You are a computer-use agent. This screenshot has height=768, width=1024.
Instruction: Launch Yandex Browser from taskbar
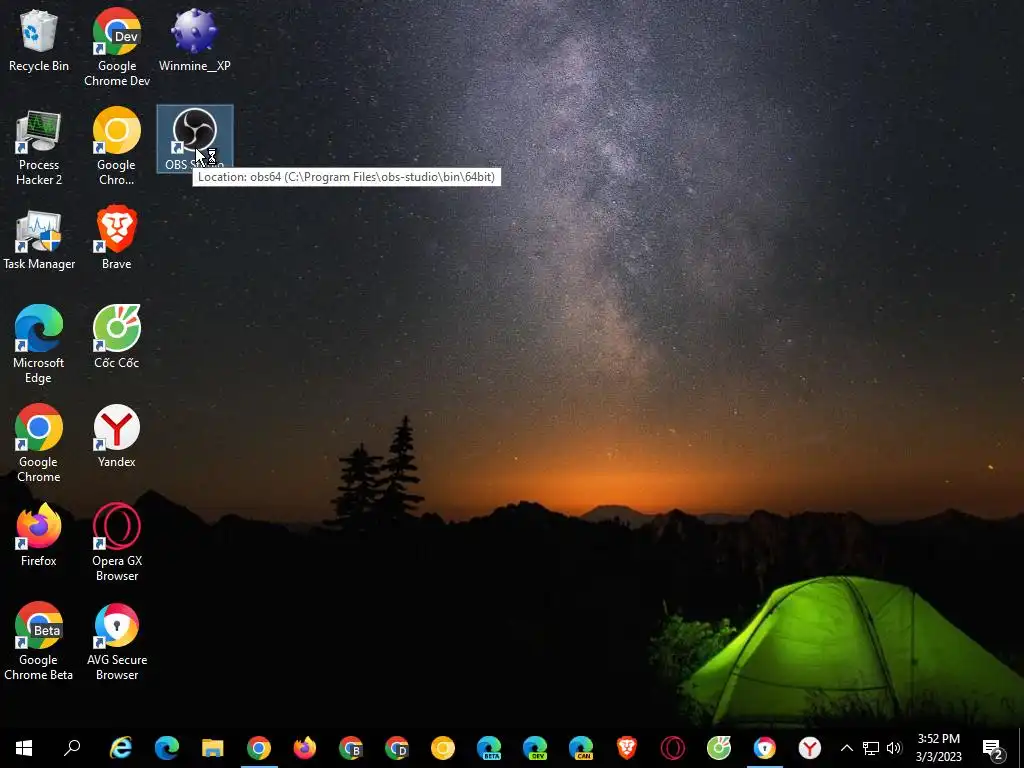(810, 748)
